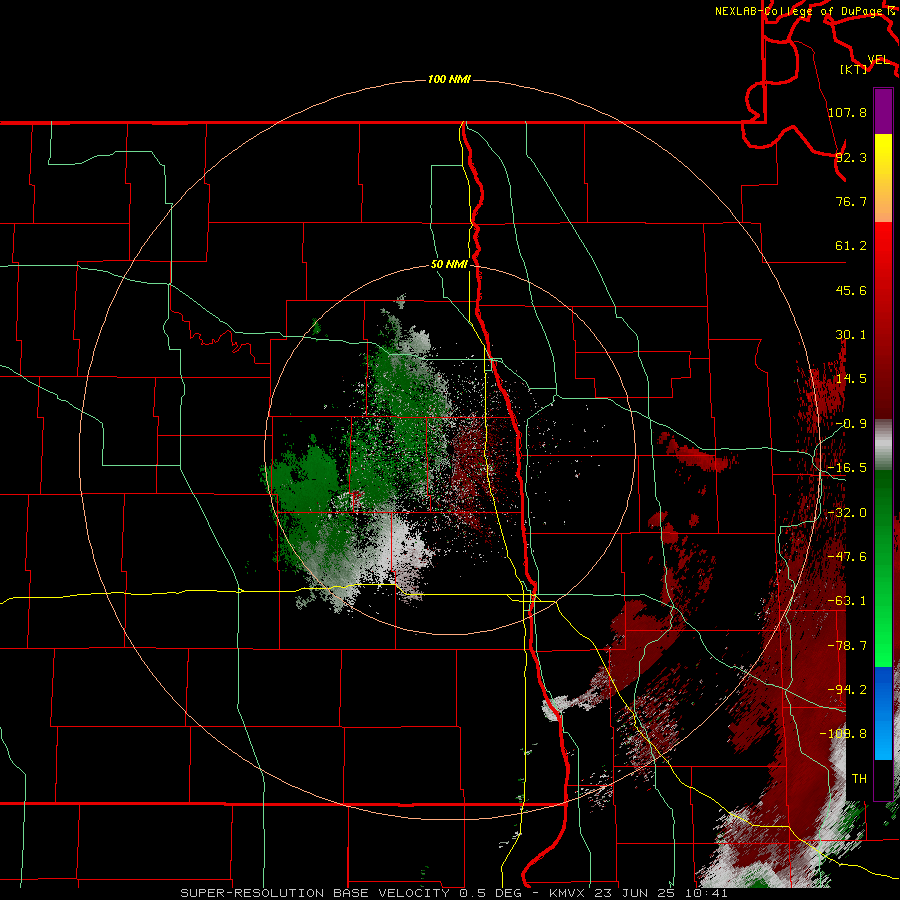Click the "100 NMI" range ring label
This screenshot has height=900, width=900.
tap(449, 79)
